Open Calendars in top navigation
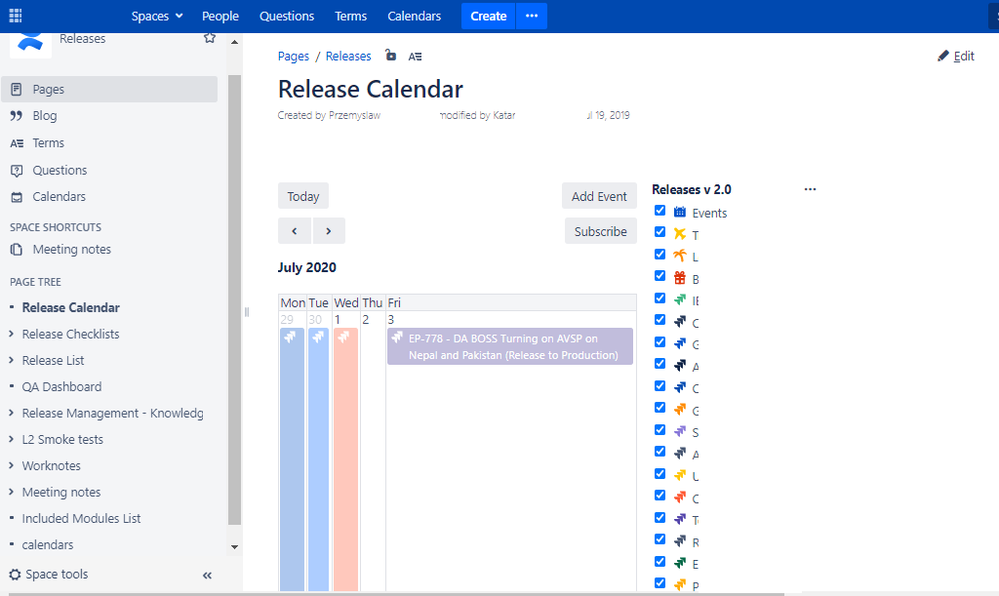Image resolution: width=999 pixels, height=596 pixels. 414,16
